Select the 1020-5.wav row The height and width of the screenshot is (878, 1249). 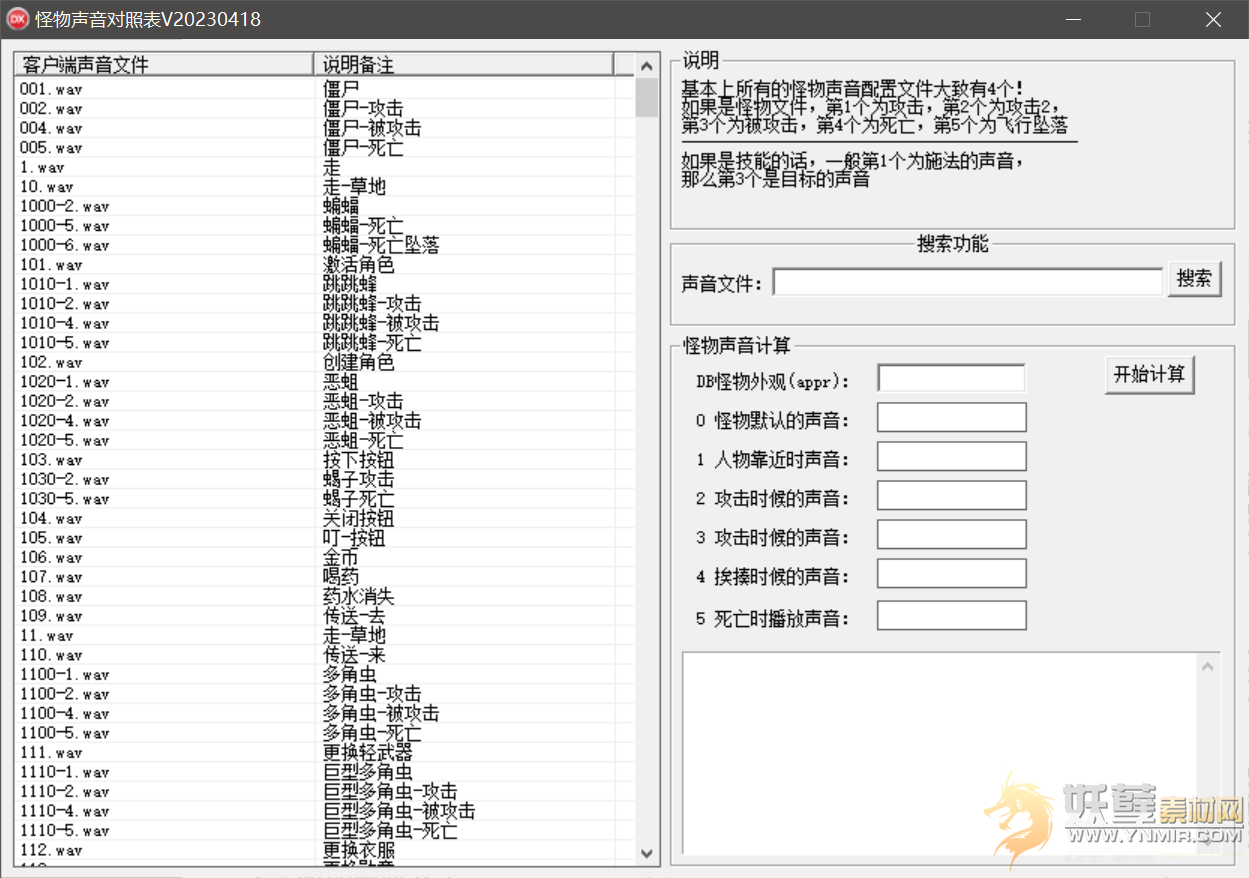[325, 440]
